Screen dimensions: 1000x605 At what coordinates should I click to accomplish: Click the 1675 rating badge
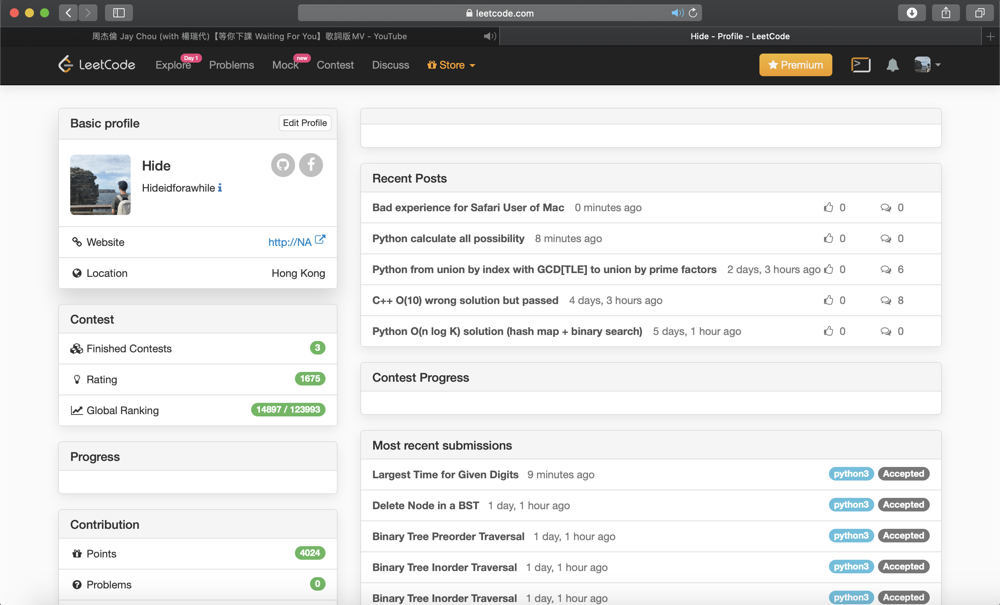[x=310, y=379]
